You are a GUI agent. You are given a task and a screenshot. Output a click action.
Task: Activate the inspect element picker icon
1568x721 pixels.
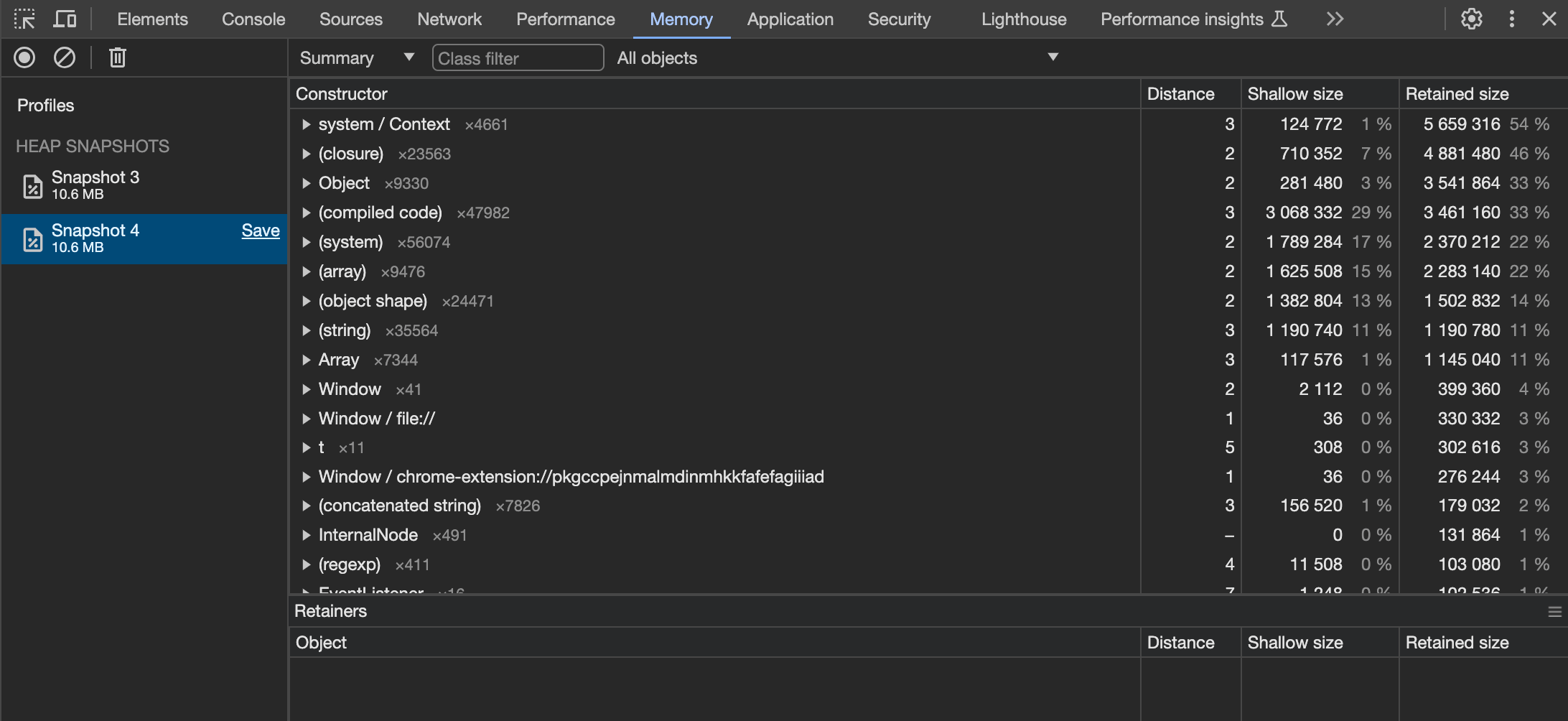point(24,19)
